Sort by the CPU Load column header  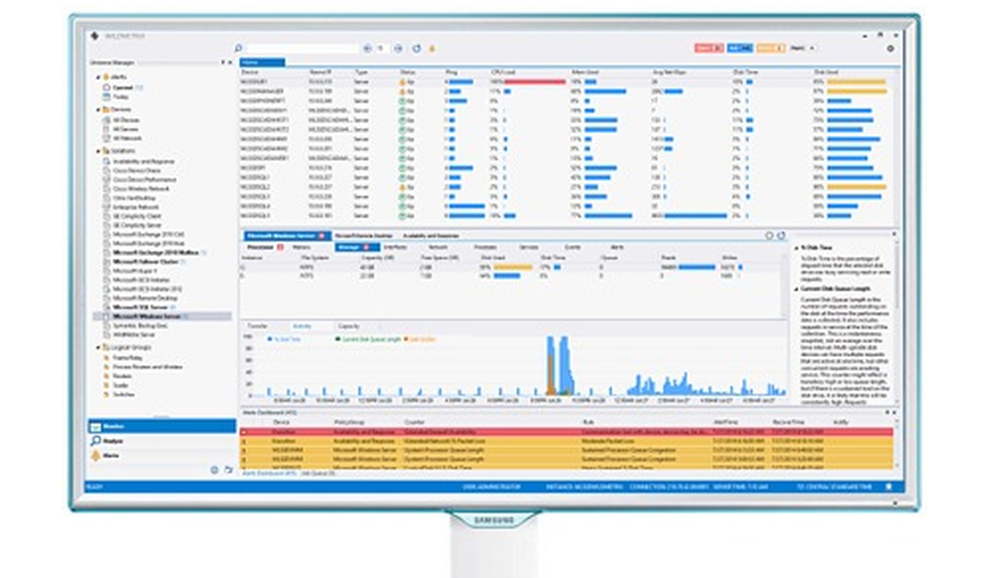tap(503, 72)
